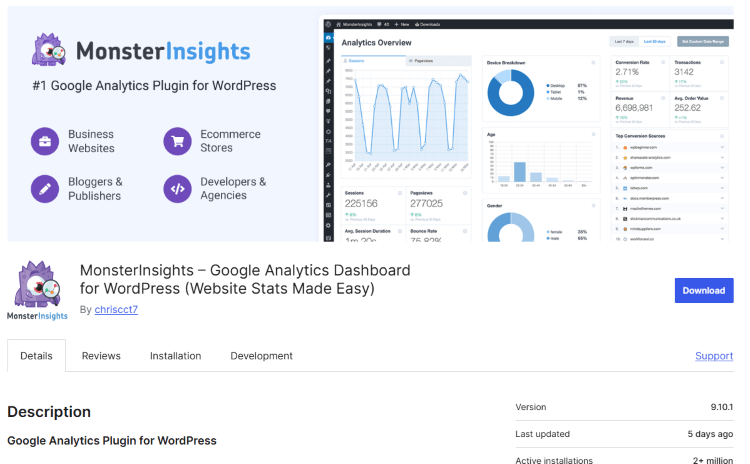The height and width of the screenshot is (464, 750).
Task: Click the 2.71% conversion rate value
Action: point(627,72)
